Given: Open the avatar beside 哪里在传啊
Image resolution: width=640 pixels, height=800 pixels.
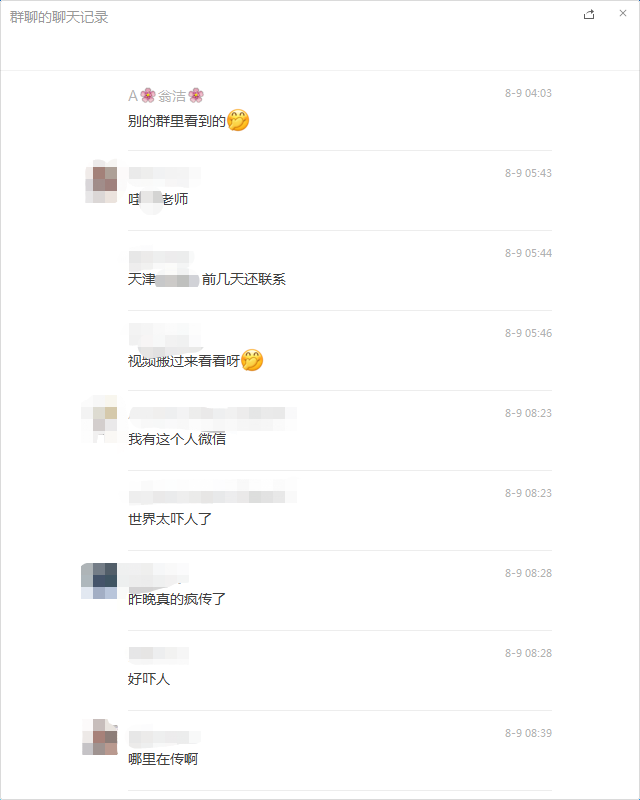Looking at the screenshot, I should (x=102, y=738).
